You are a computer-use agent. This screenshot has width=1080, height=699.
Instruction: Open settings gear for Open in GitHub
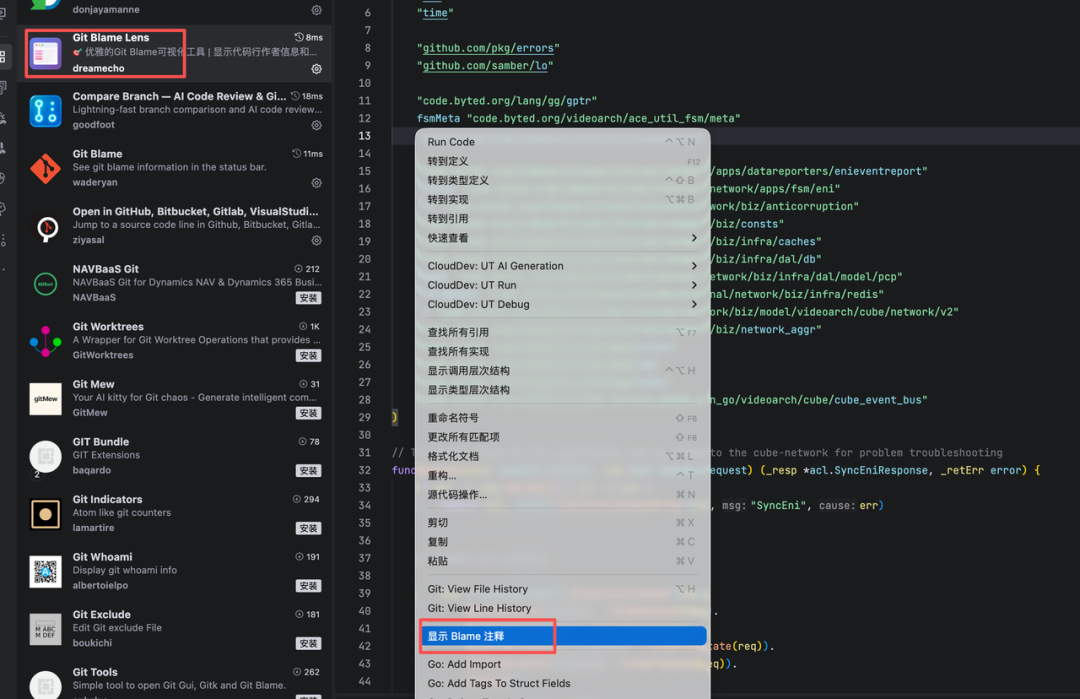pyautogui.click(x=316, y=240)
